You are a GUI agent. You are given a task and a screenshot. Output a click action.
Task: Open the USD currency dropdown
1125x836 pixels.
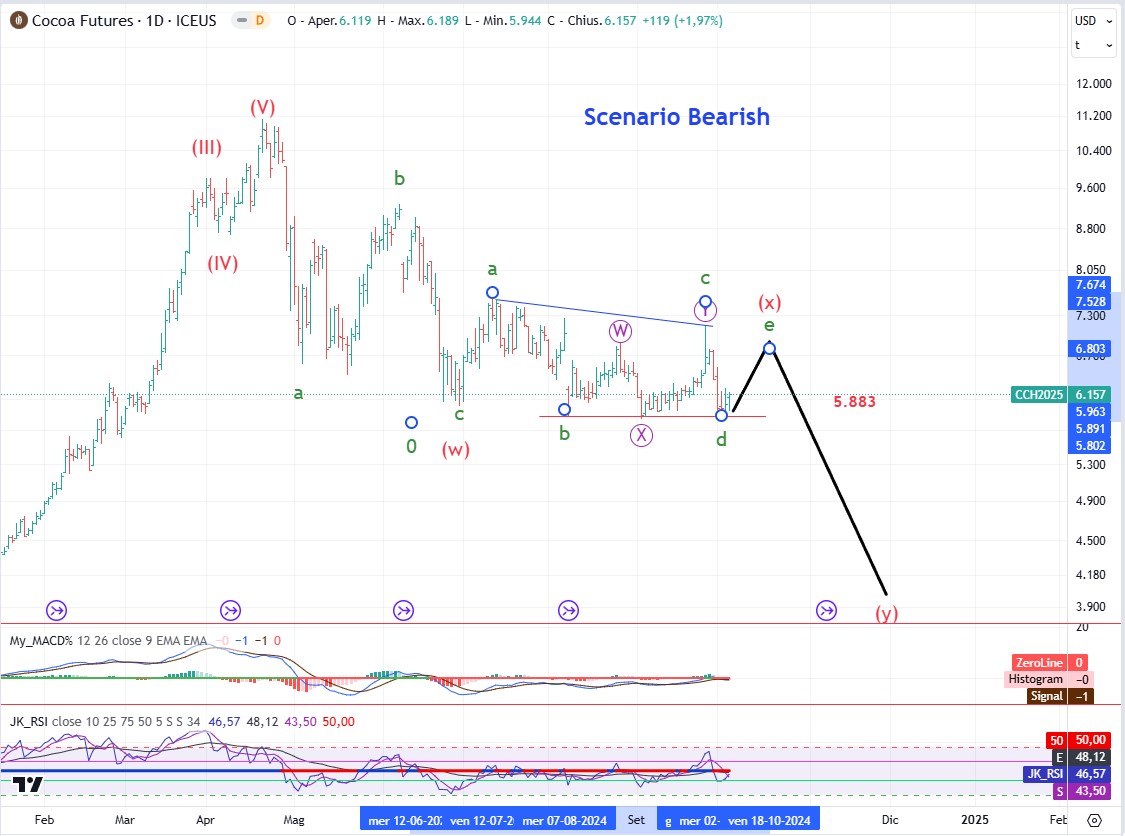pos(1093,21)
